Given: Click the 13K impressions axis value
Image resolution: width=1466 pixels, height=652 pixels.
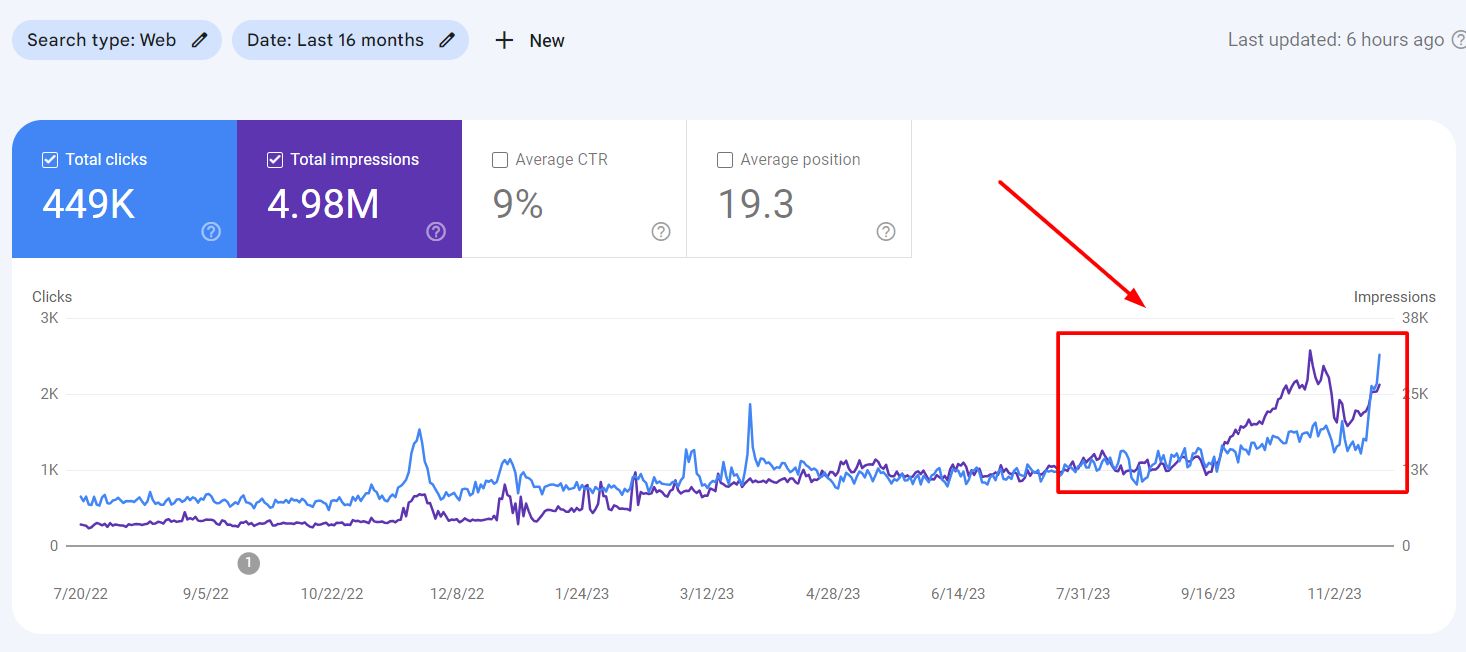Looking at the screenshot, I should (x=1415, y=470).
